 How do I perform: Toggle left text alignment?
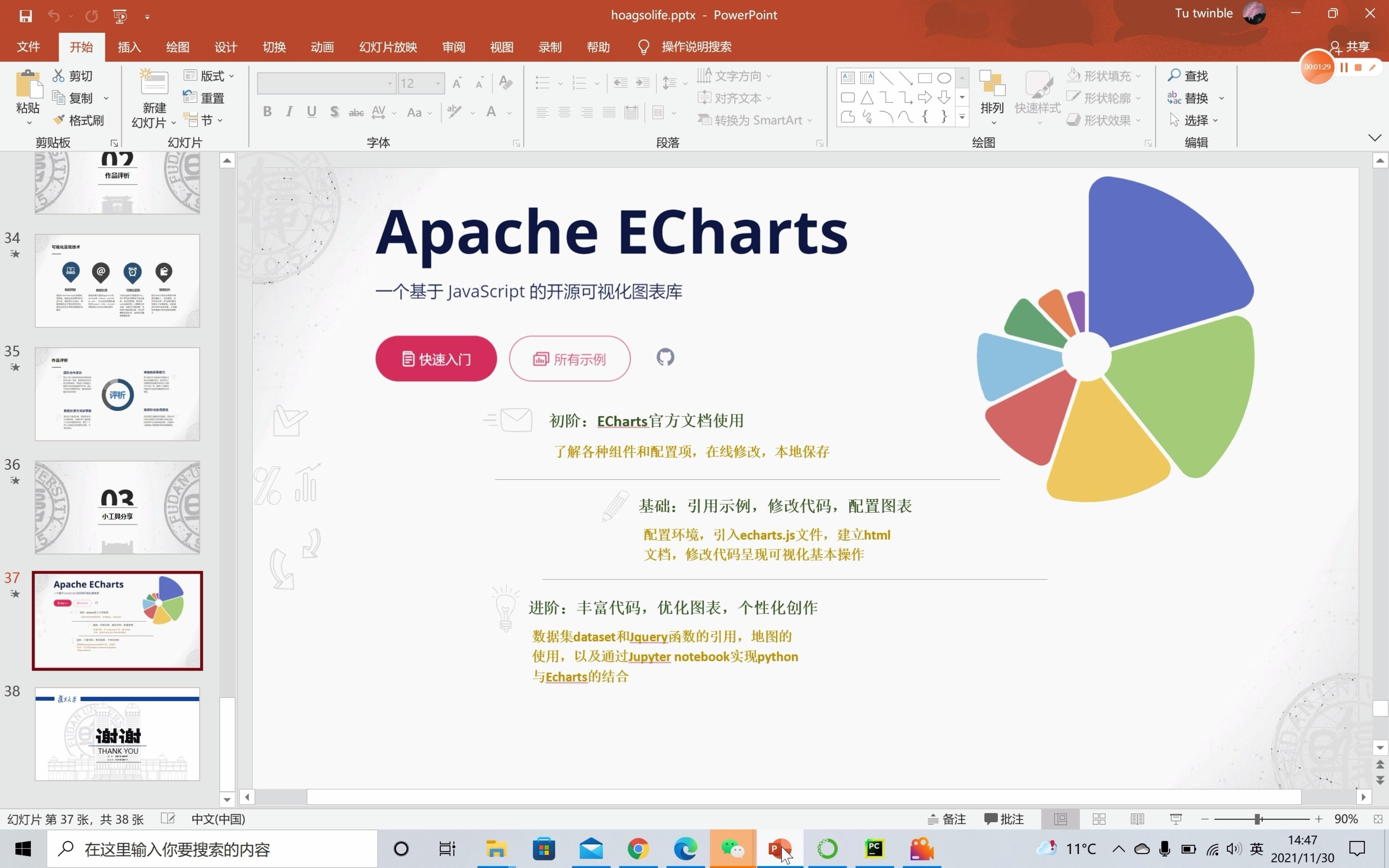[542, 113]
